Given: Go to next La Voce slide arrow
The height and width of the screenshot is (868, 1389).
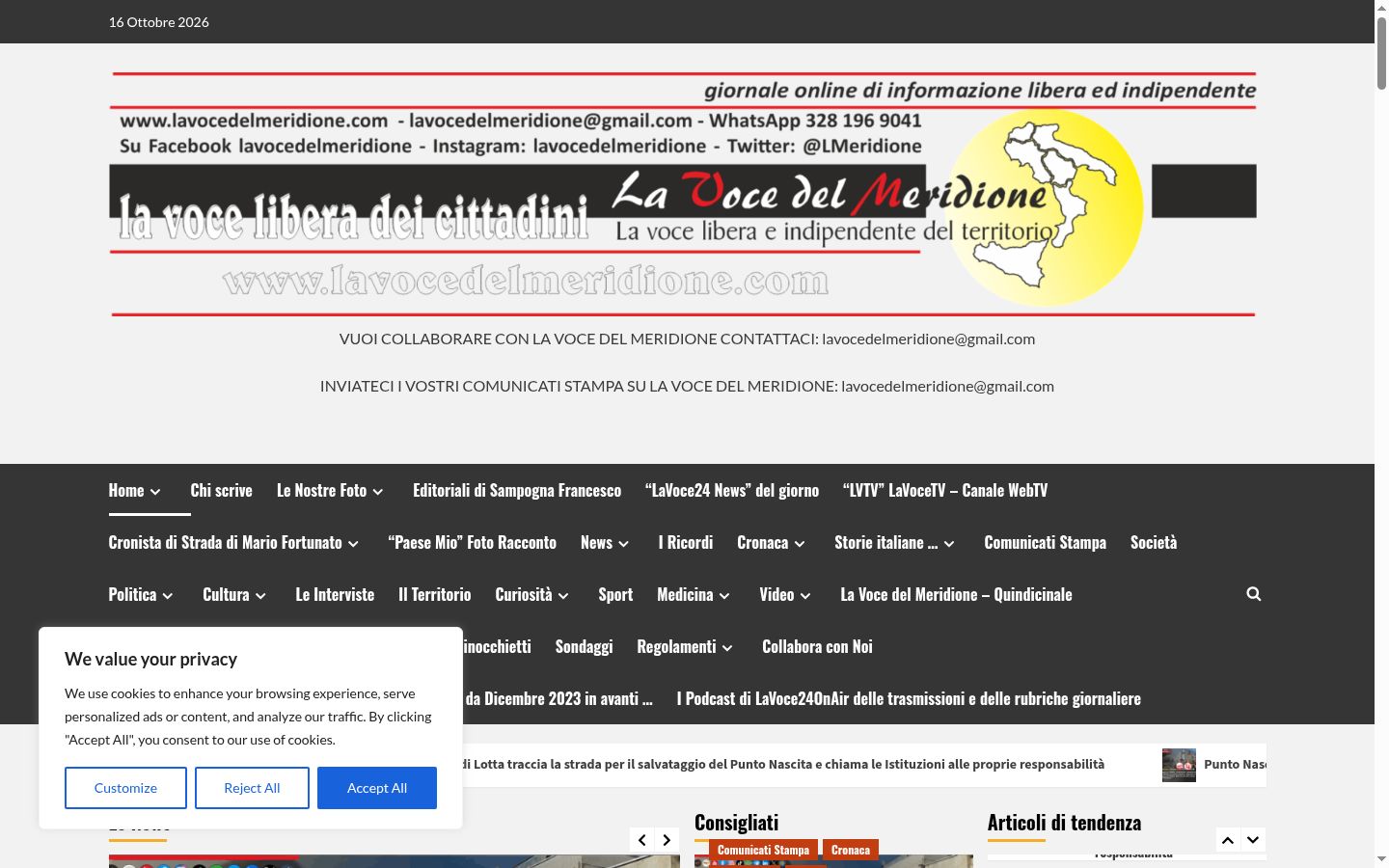Looking at the screenshot, I should click(667, 840).
